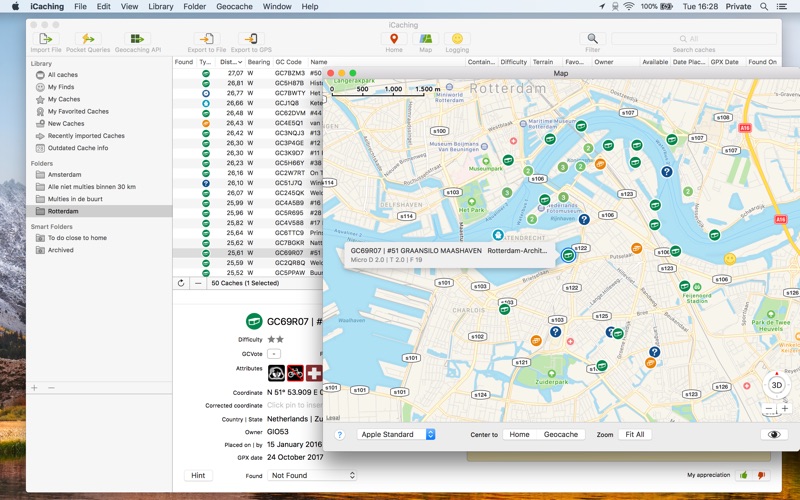Sort list by Distance column
The width and height of the screenshot is (800, 500).
pos(231,62)
